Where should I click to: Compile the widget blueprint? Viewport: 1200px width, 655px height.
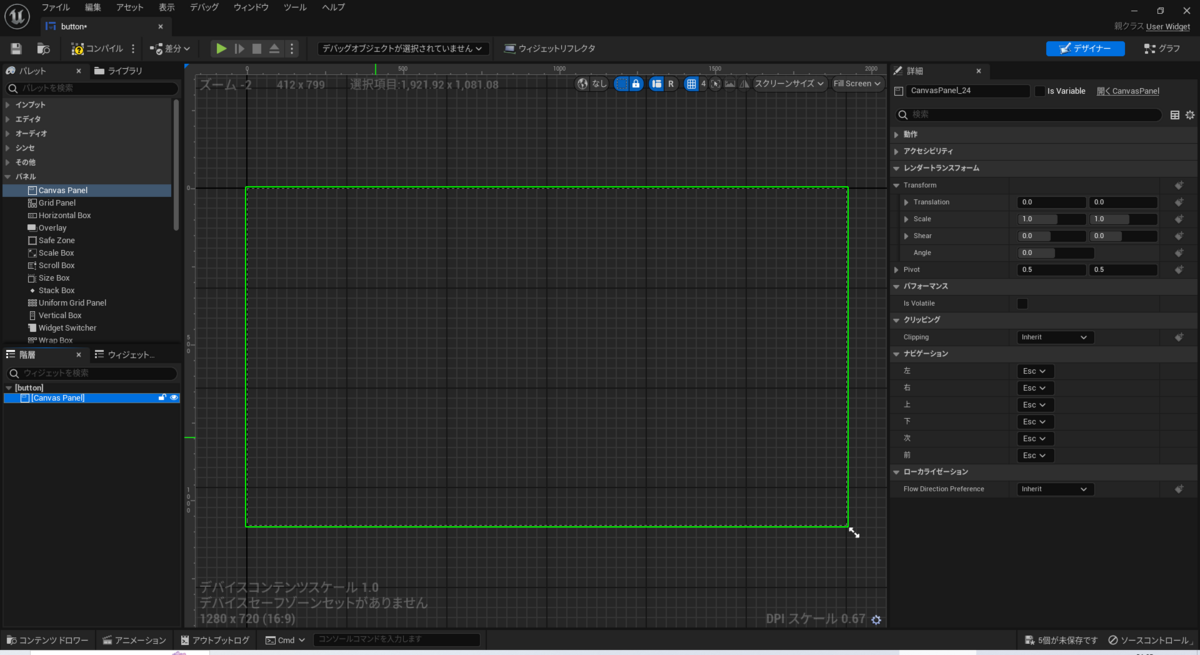coord(97,48)
